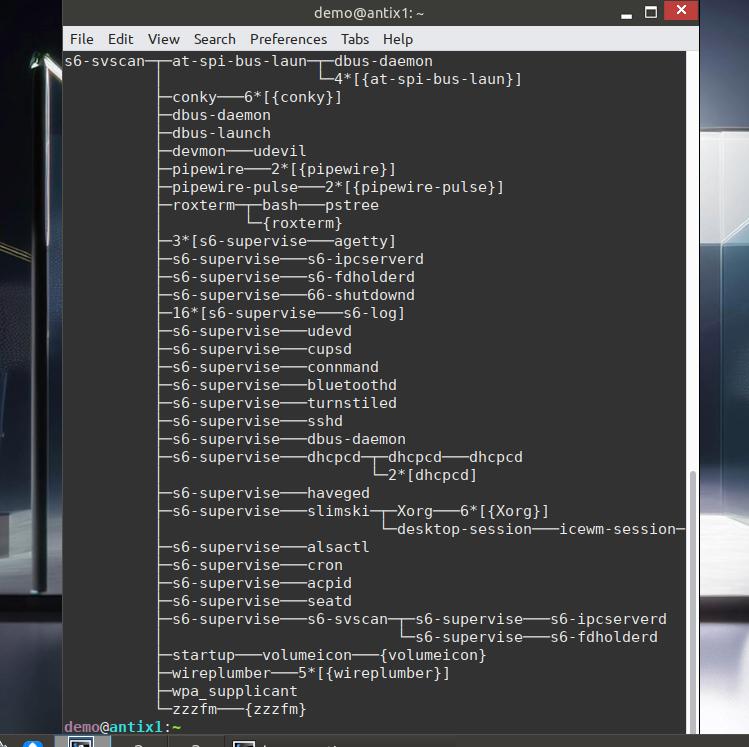The width and height of the screenshot is (749, 747).
Task: Click 'startup' process name
Action: (x=203, y=655)
